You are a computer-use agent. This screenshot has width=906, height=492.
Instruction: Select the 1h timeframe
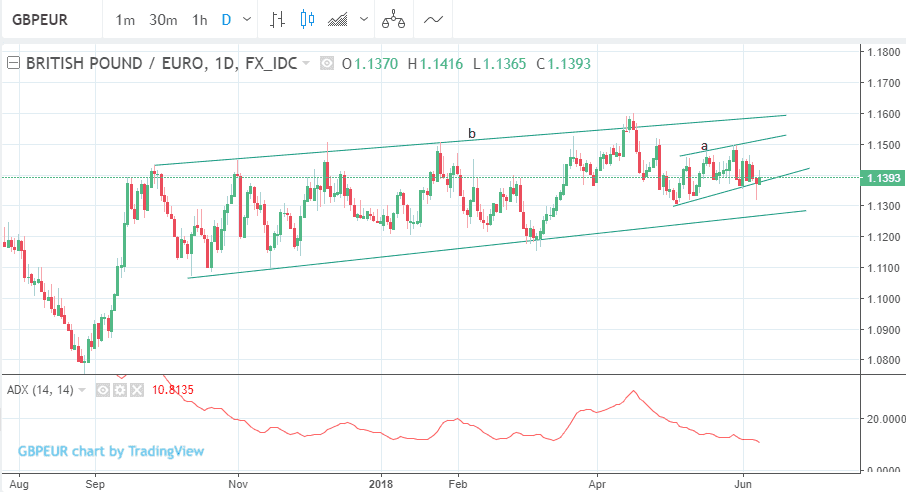(199, 20)
